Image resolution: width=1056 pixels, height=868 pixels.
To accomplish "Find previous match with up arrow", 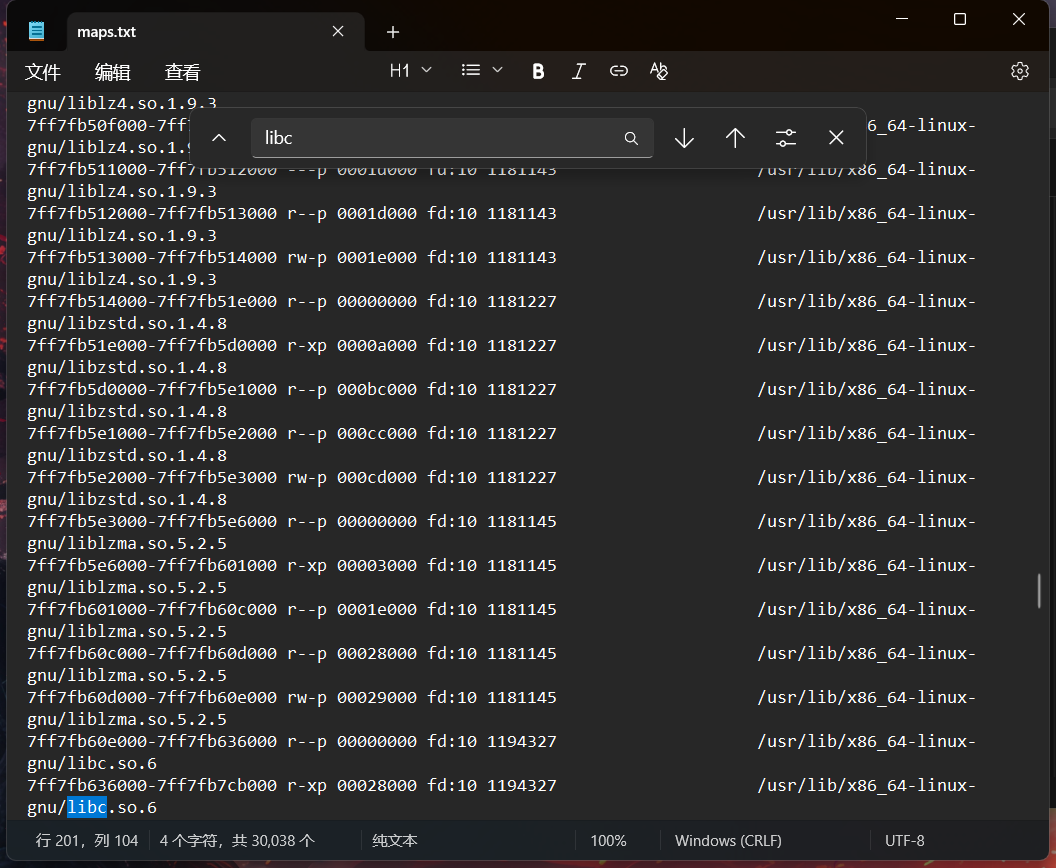I will (735, 138).
